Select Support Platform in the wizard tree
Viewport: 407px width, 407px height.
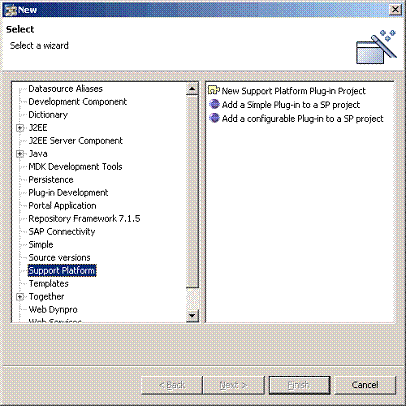pos(62,270)
